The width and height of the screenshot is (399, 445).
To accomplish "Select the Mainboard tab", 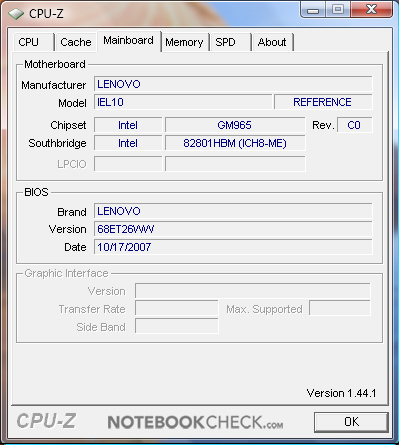I will click(x=129, y=41).
